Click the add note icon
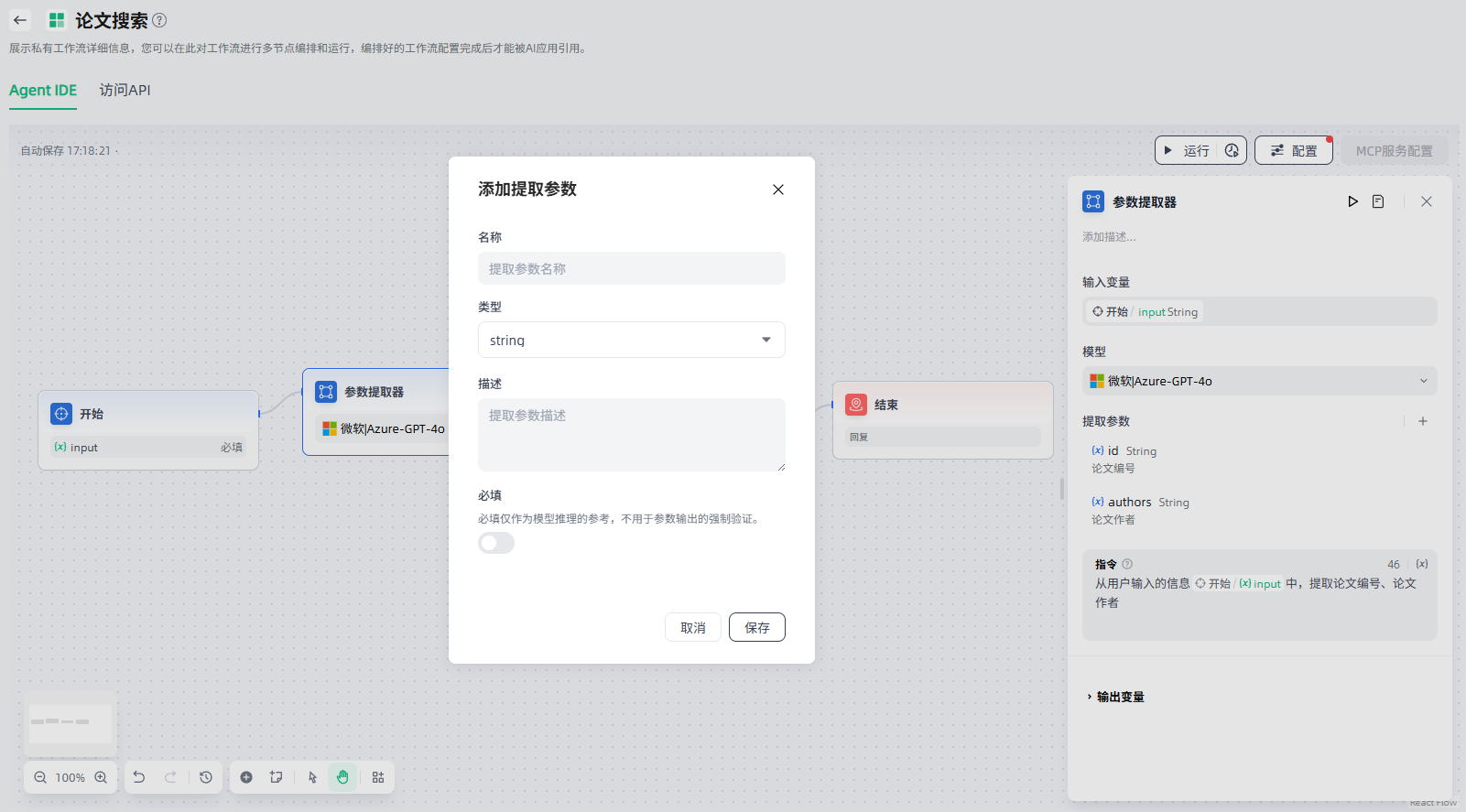 pos(276,777)
